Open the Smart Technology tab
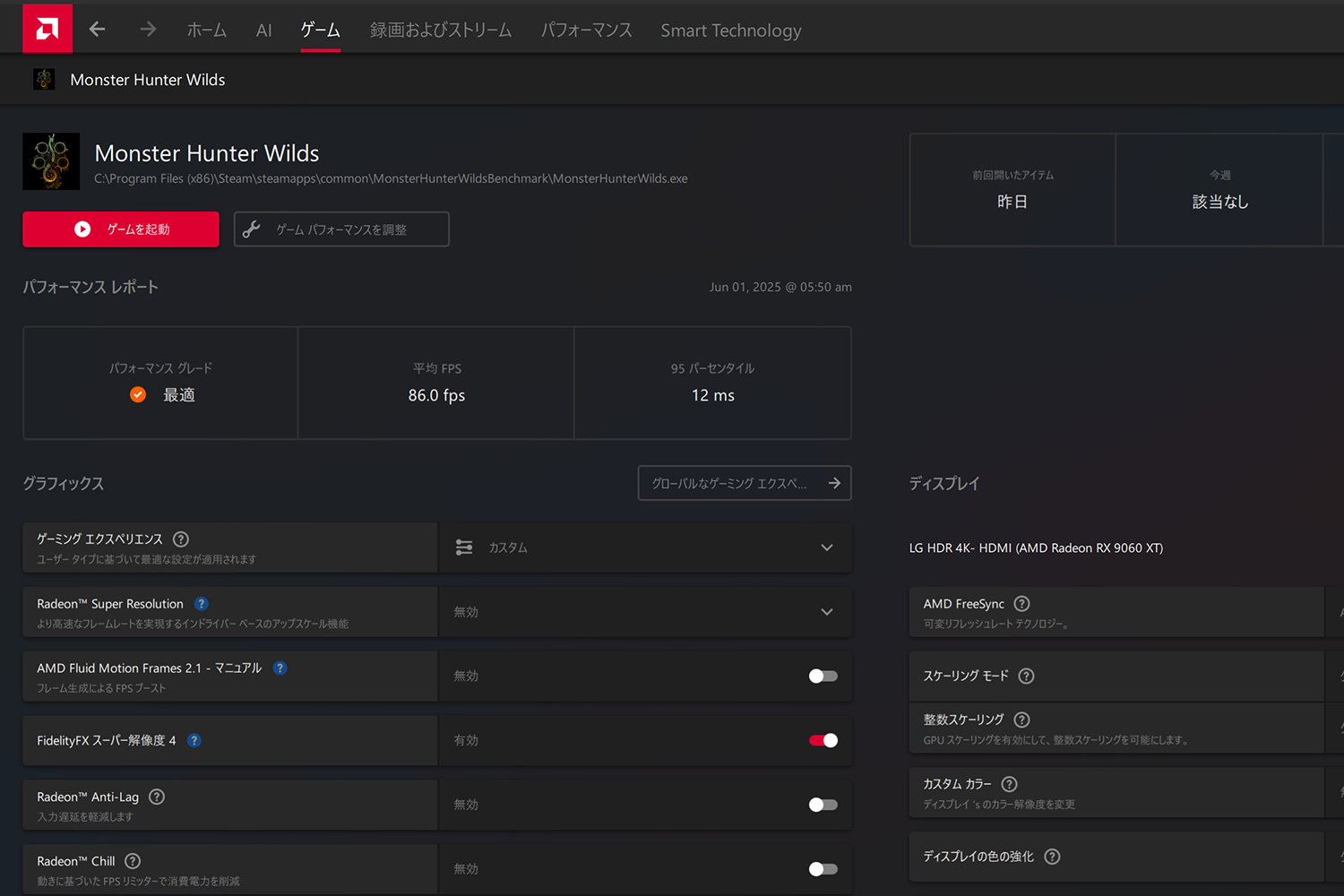This screenshot has width=1344, height=896. click(x=731, y=30)
